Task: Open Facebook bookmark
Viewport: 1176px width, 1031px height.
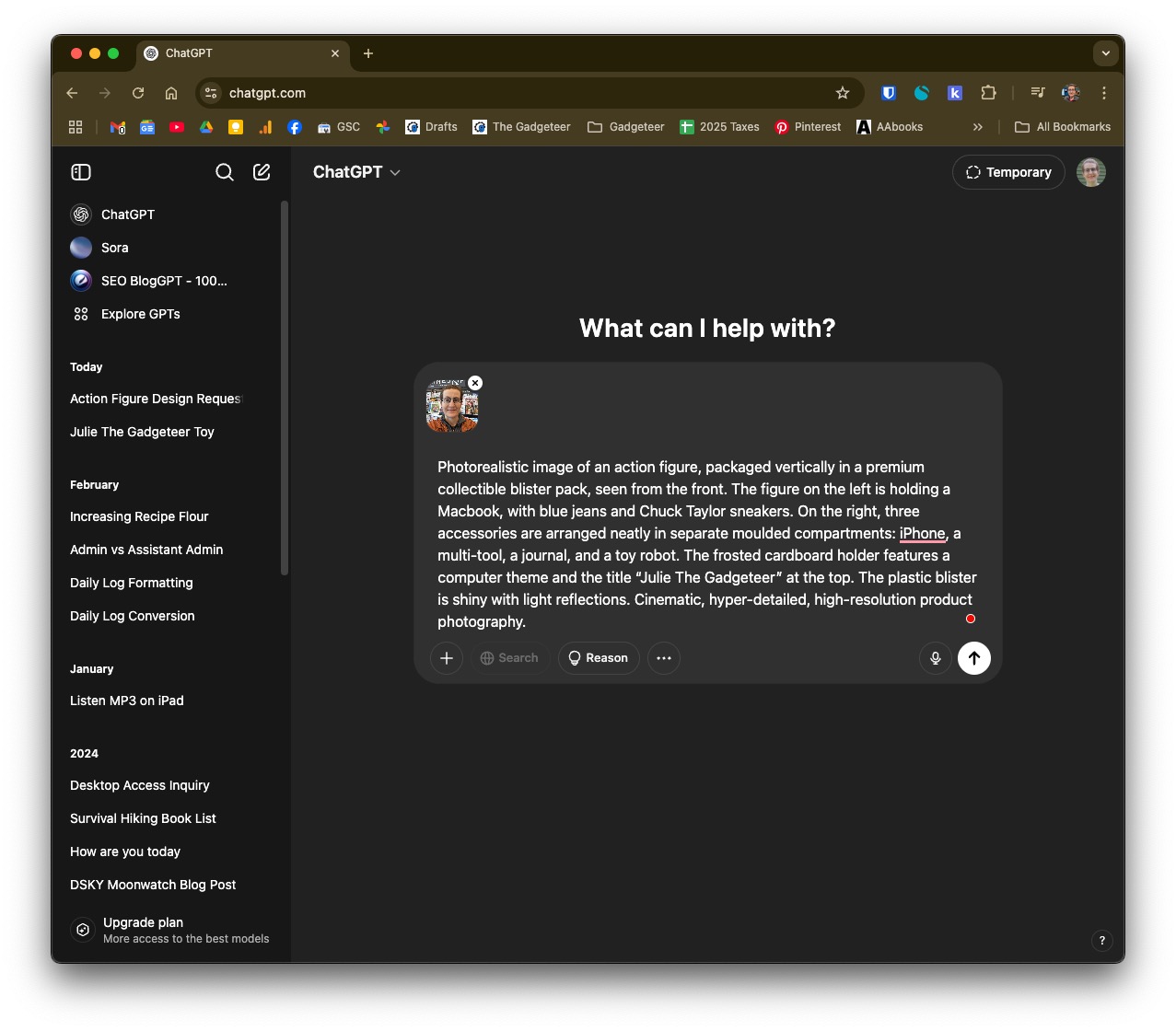Action: (x=295, y=127)
